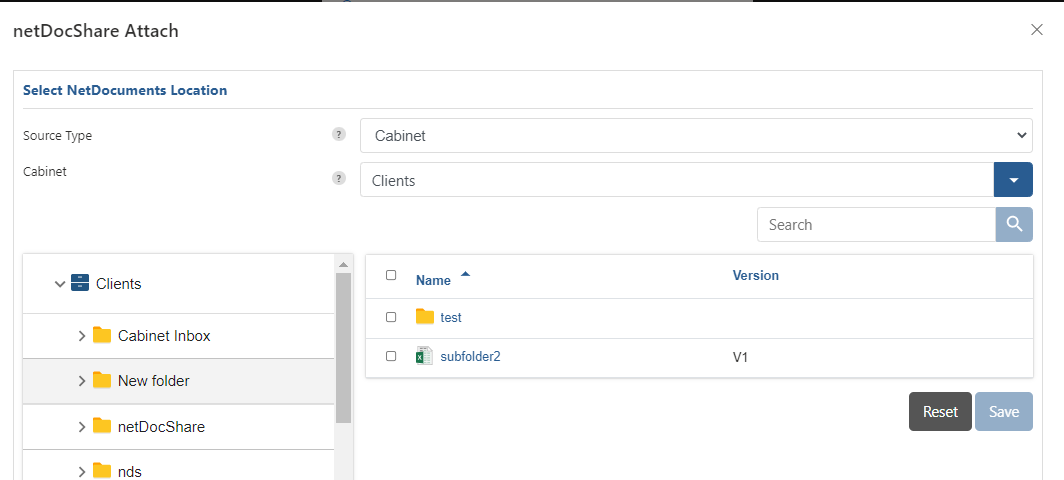Click the Cabinet Inbox folder icon
The image size is (1064, 480).
(102, 335)
